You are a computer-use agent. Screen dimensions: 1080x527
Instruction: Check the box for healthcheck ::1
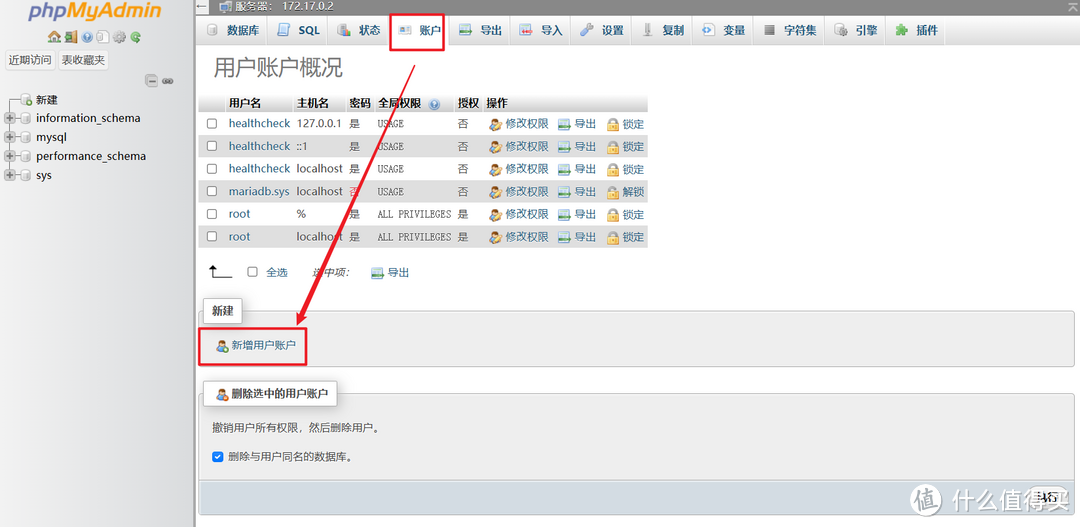(x=212, y=146)
